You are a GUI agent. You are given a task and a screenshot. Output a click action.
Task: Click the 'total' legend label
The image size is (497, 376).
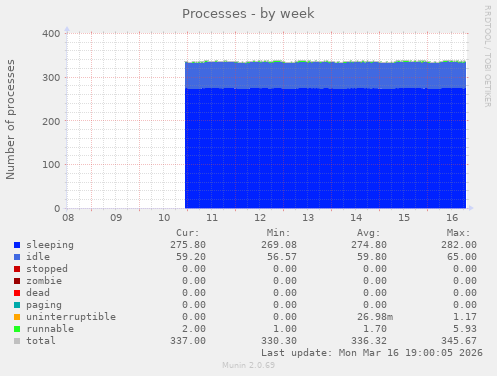coord(41,341)
